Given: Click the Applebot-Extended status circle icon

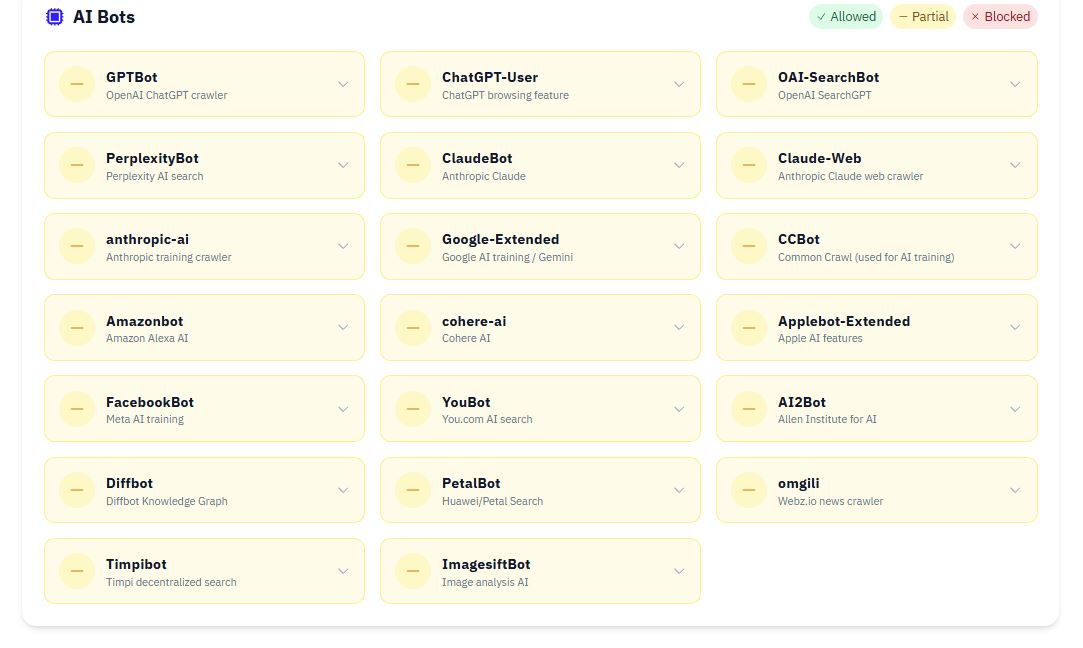Looking at the screenshot, I should (x=748, y=327).
